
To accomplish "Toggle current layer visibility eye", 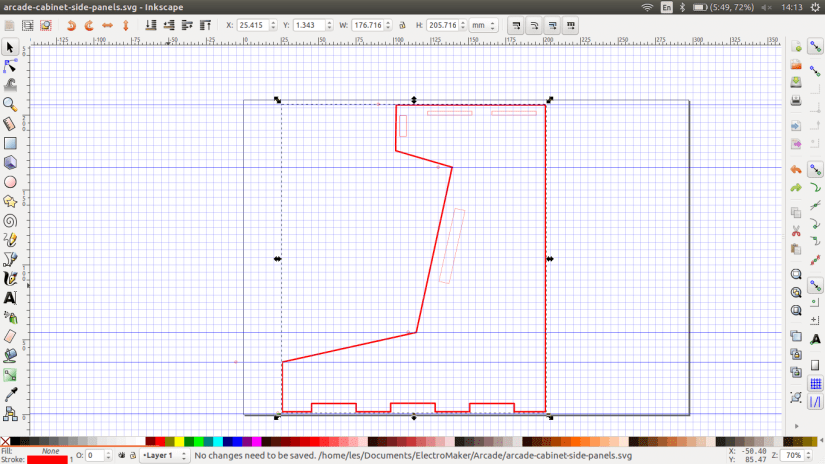I will tap(120, 456).
